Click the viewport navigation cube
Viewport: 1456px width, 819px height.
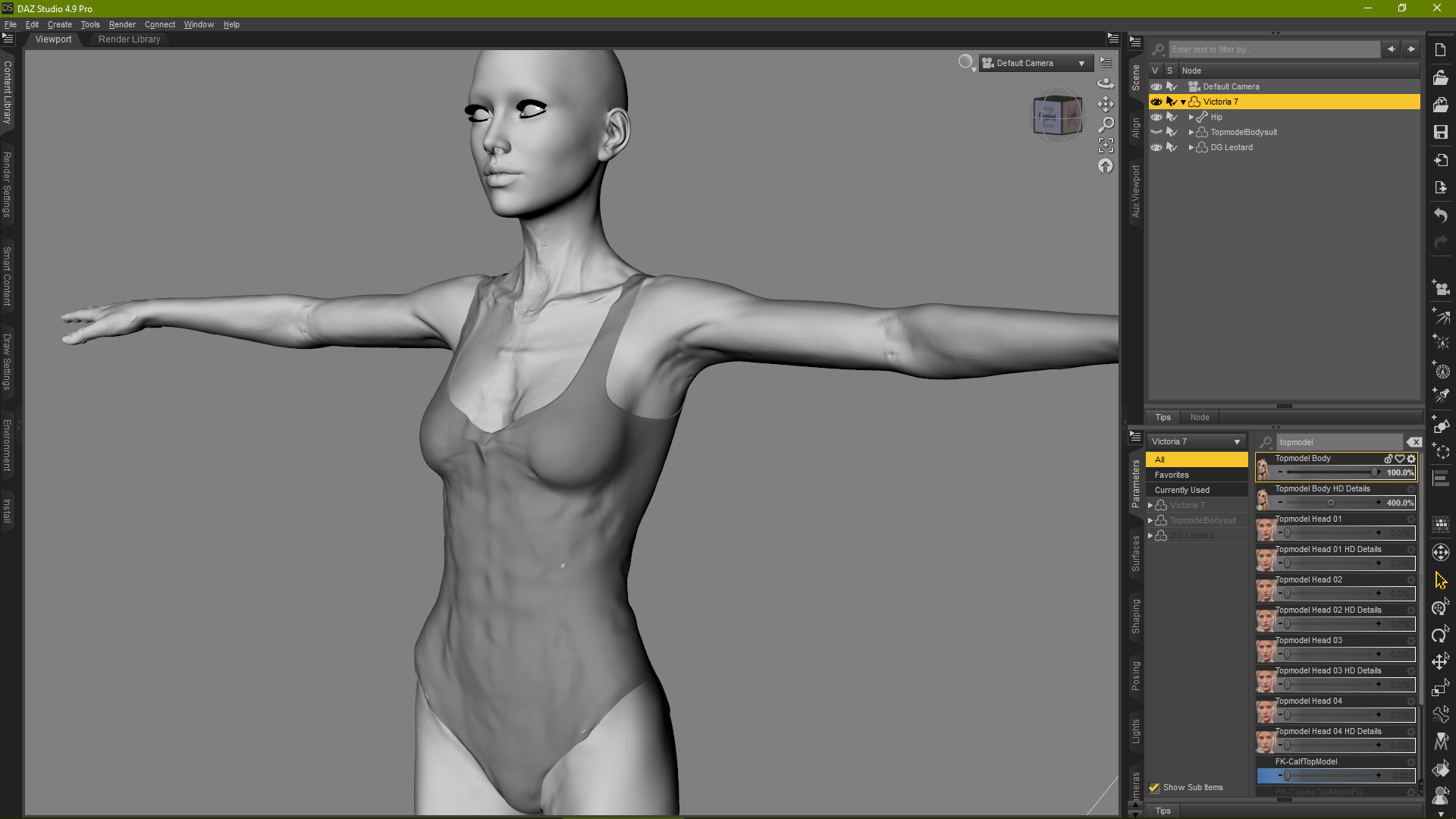1057,115
